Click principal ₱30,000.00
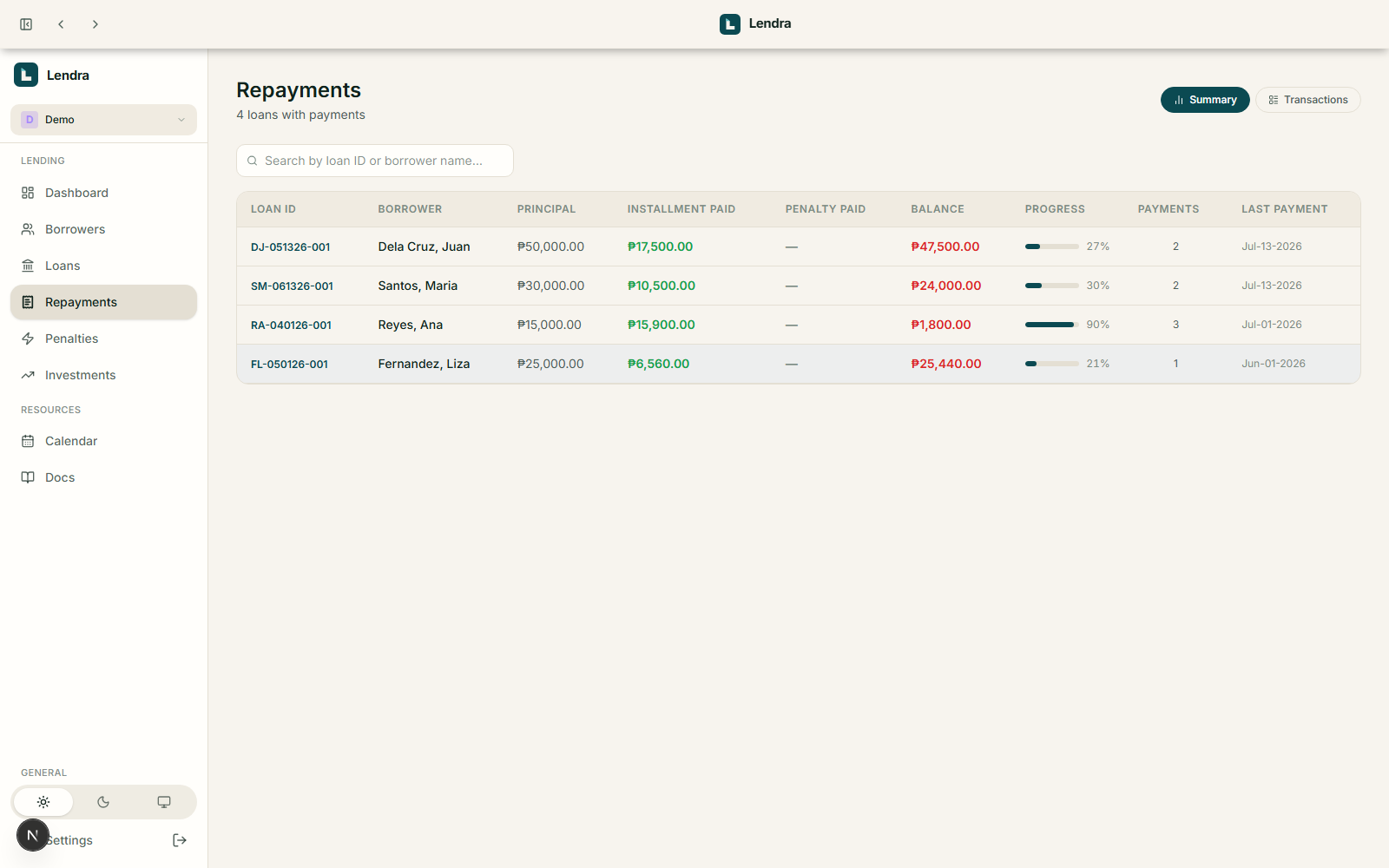This screenshot has height=868, width=1389. tap(550, 286)
